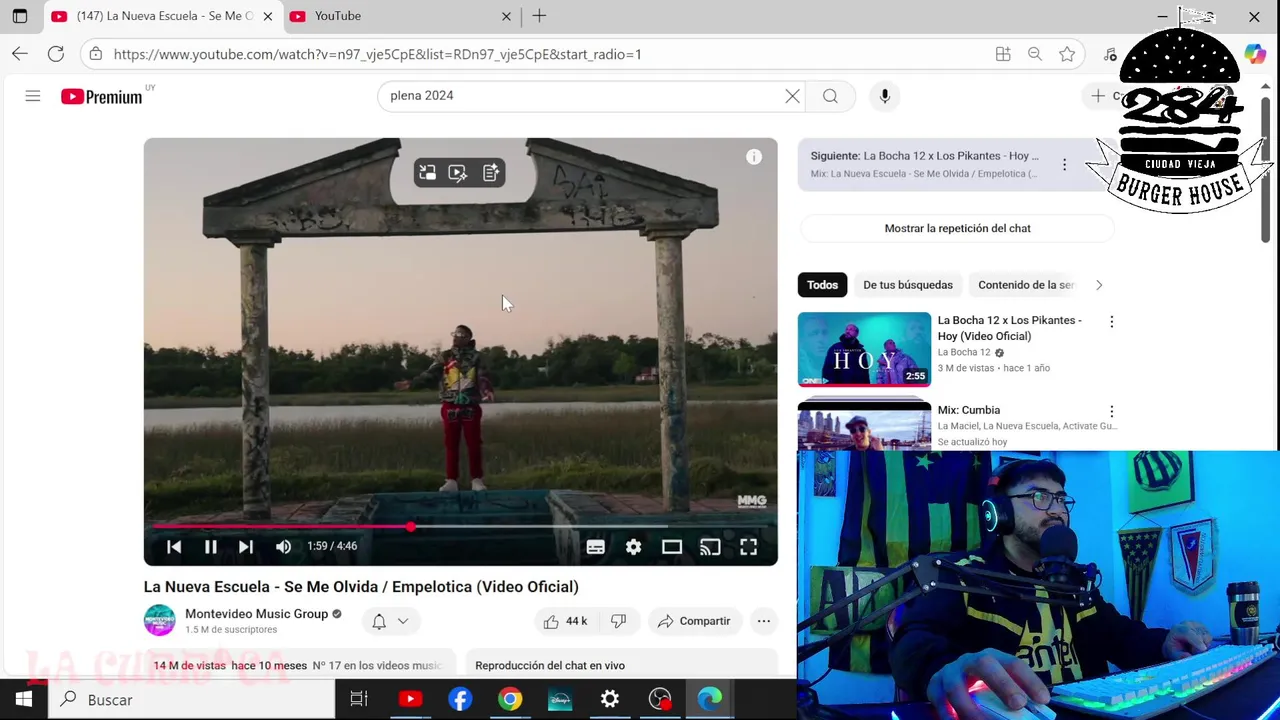Cast the video to a TV
The width and height of the screenshot is (1280, 720).
click(x=710, y=547)
